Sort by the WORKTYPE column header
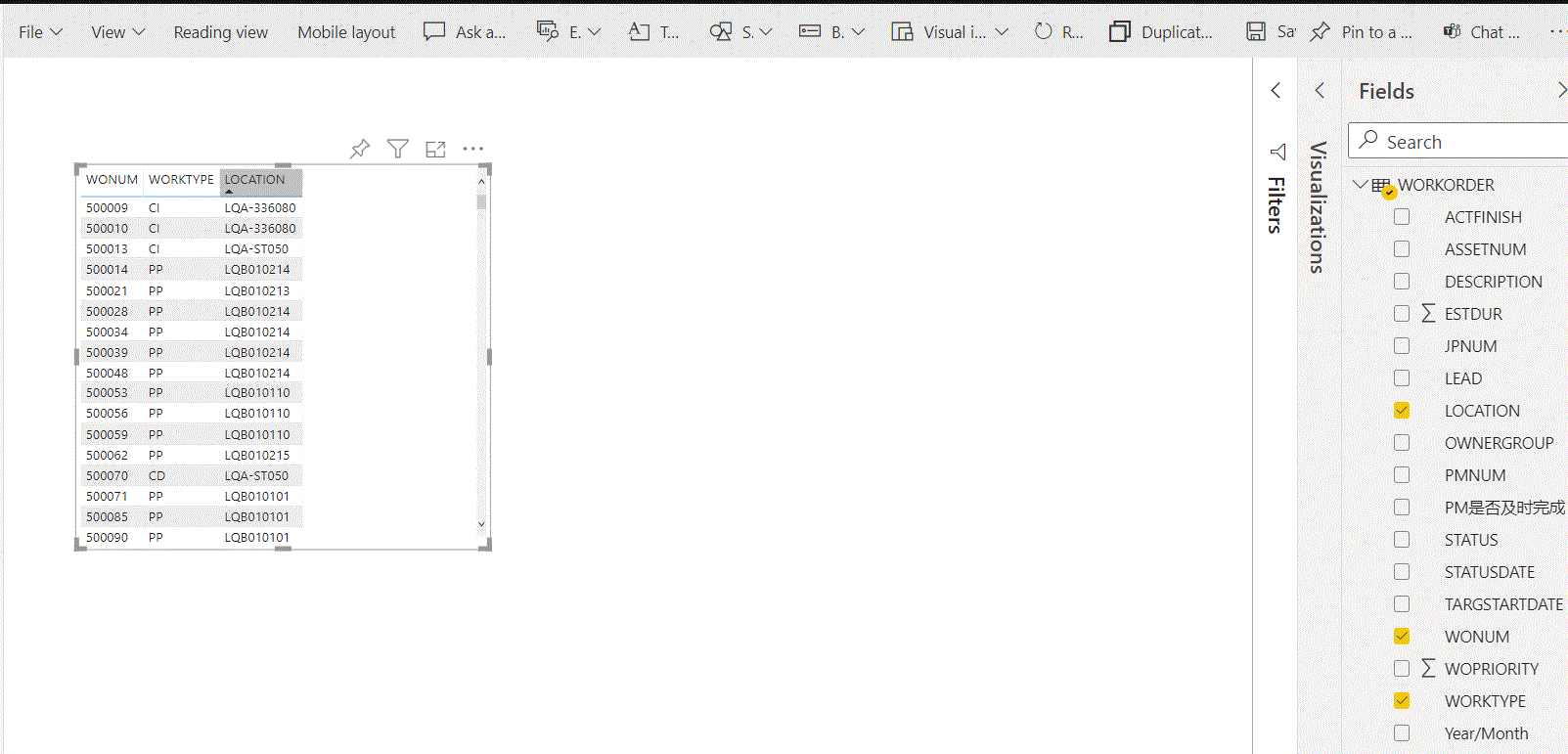This screenshot has width=1568, height=754. click(x=181, y=180)
